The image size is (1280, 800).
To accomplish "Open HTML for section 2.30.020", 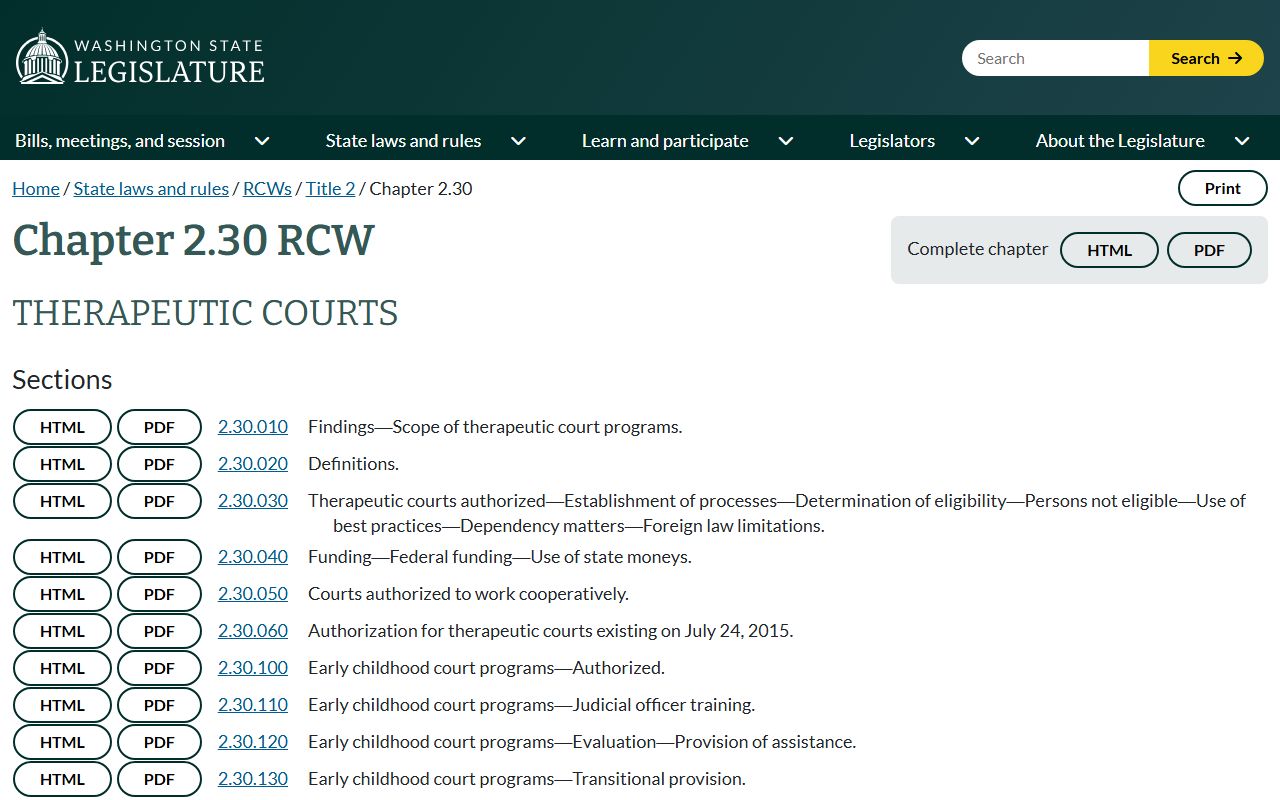I will click(62, 464).
